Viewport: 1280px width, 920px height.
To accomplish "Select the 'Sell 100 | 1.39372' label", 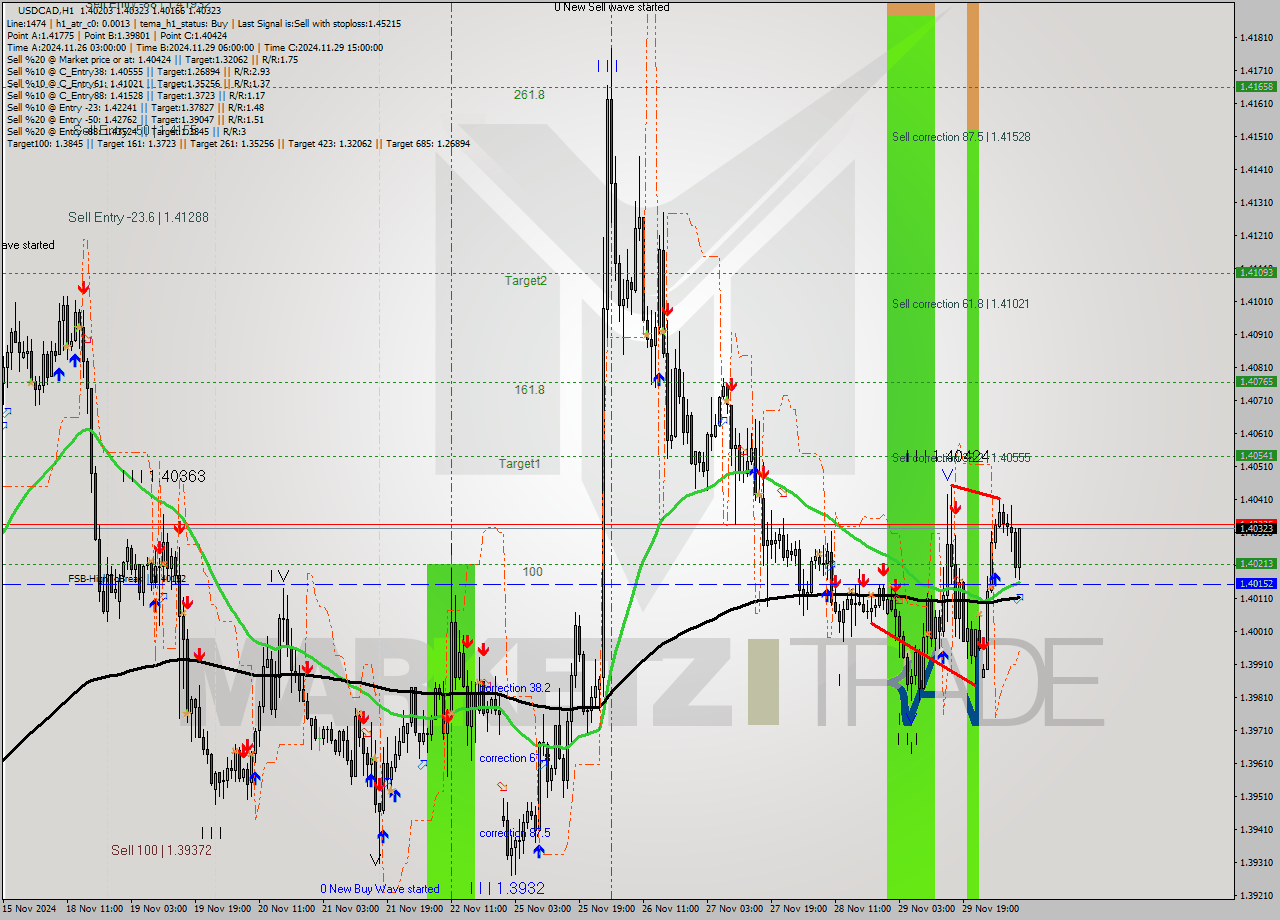I will 161,850.
